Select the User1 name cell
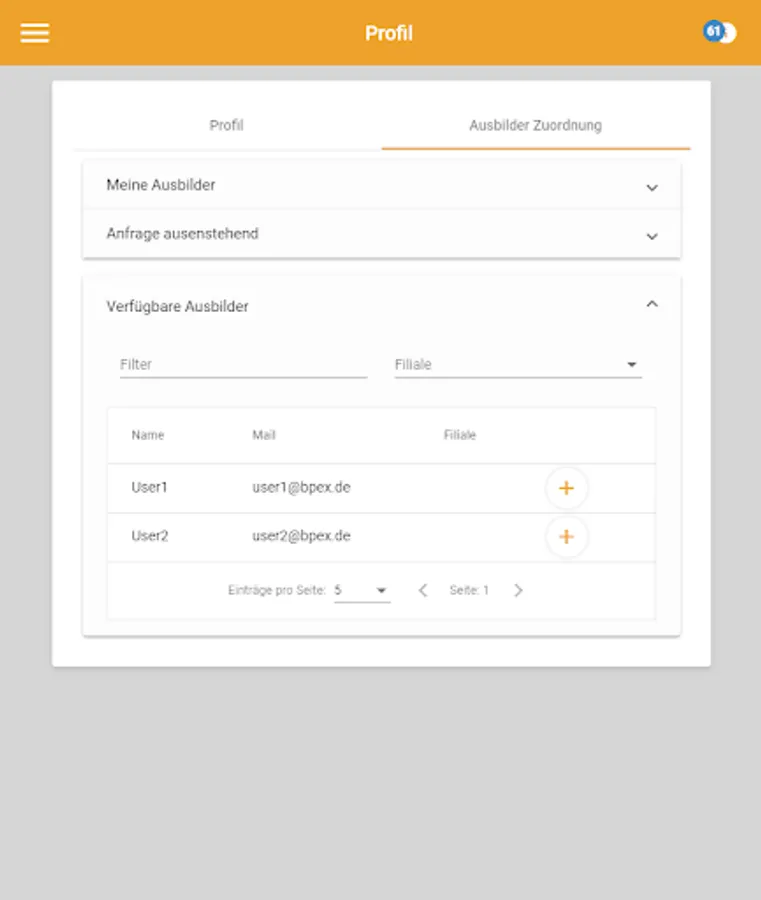 coord(149,487)
